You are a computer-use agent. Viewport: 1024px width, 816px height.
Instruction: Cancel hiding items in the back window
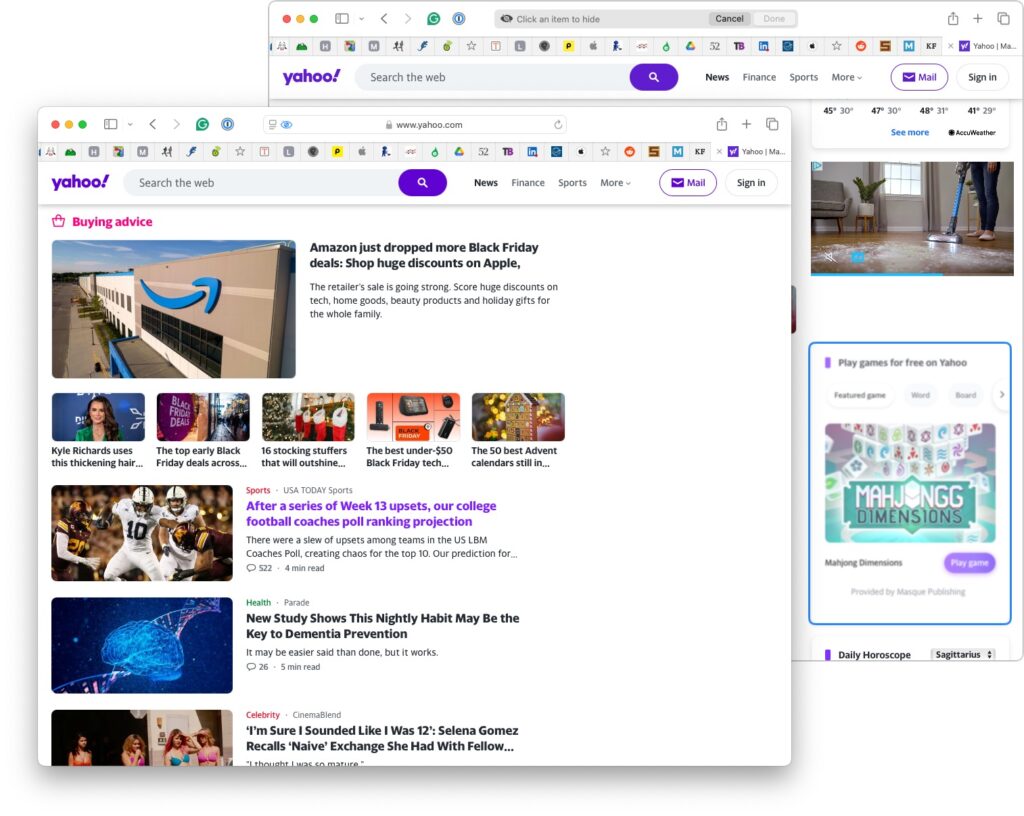(x=729, y=19)
